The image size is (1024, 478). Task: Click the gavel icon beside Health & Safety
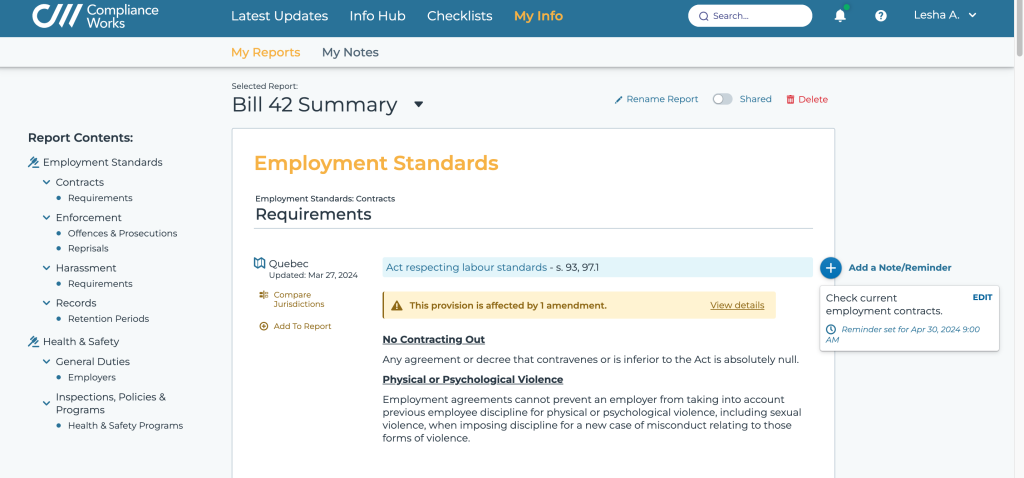34,342
